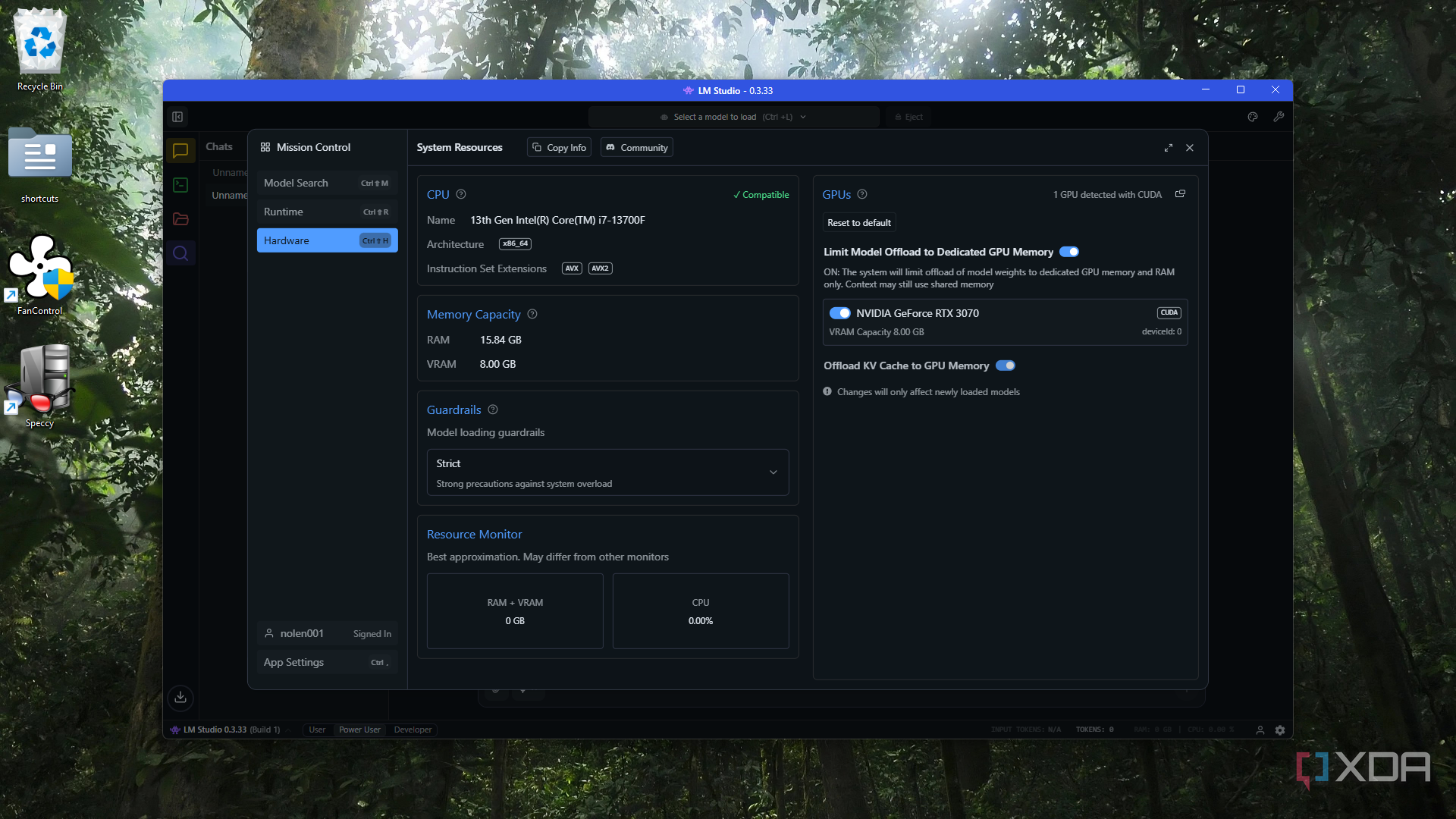This screenshot has width=1456, height=819.
Task: Toggle the sidebar panel icon
Action: [x=177, y=117]
